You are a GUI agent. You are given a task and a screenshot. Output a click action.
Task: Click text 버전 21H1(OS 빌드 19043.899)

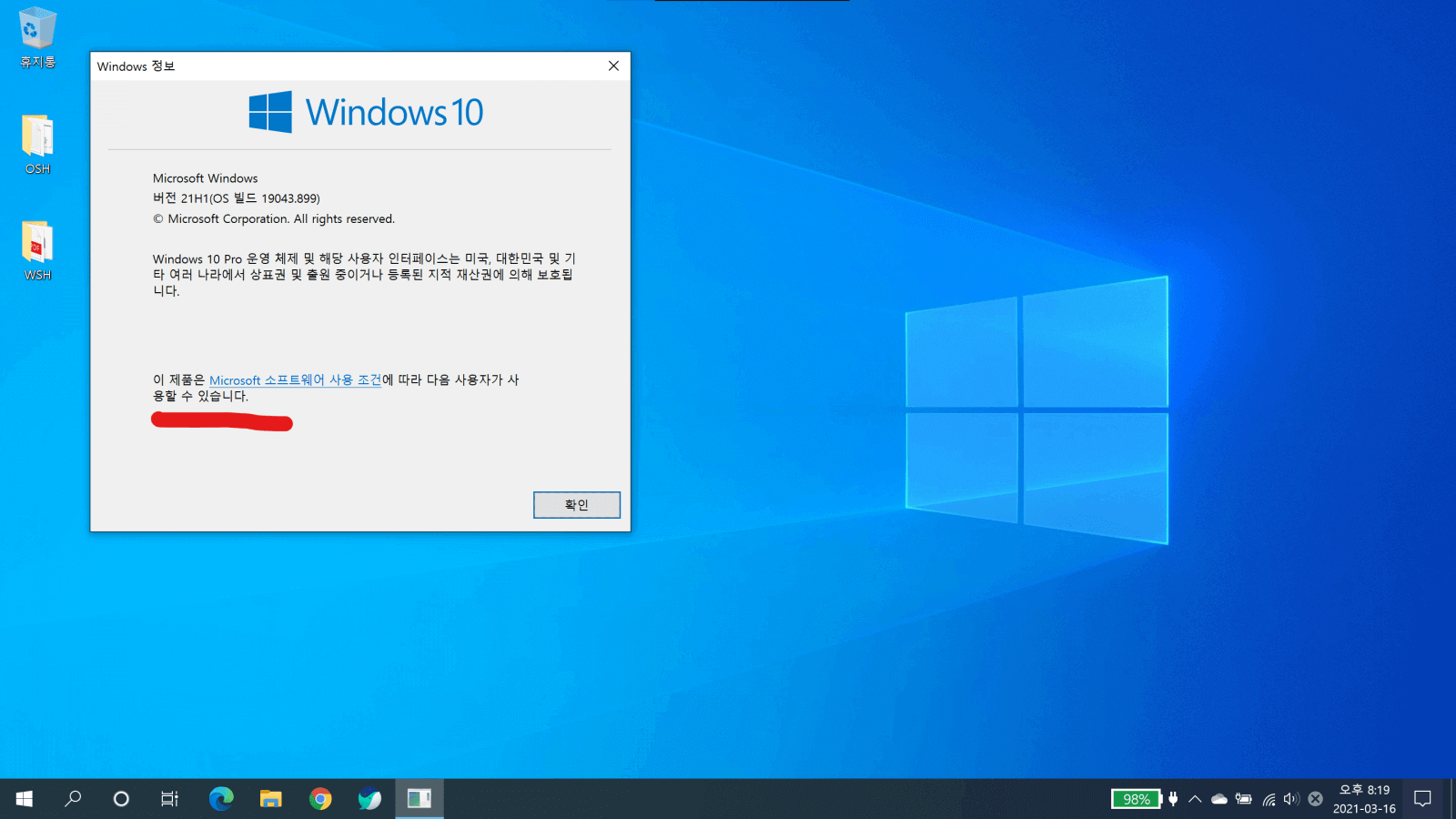click(x=237, y=198)
